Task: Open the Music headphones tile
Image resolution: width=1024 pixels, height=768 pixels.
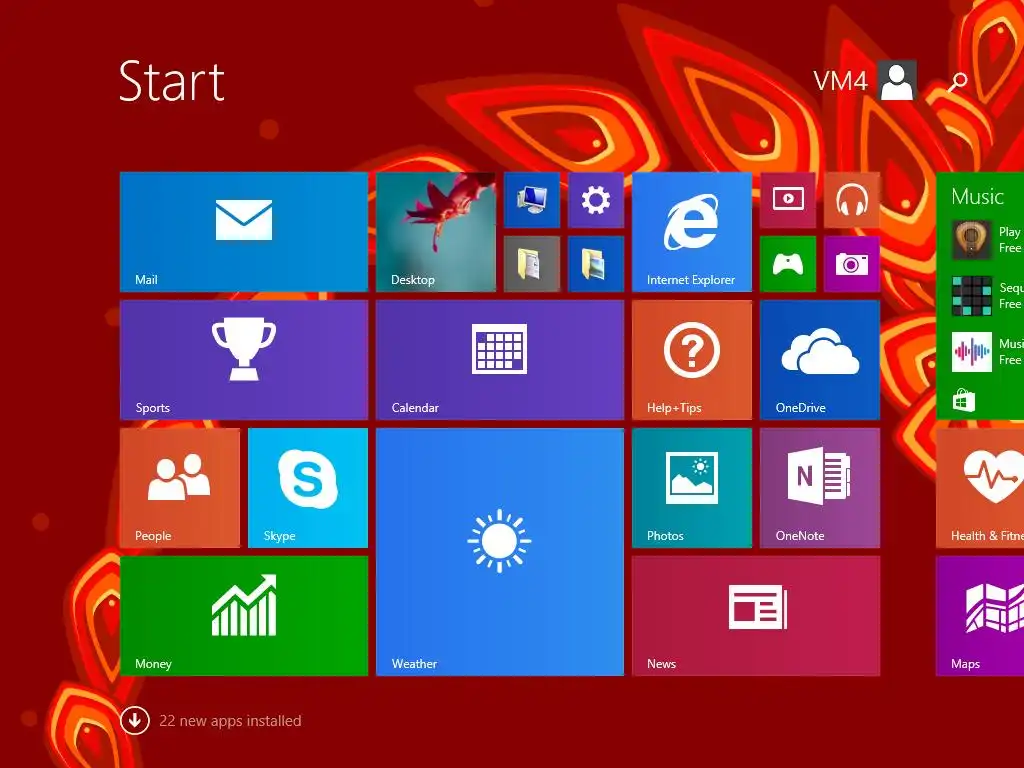Action: [852, 200]
